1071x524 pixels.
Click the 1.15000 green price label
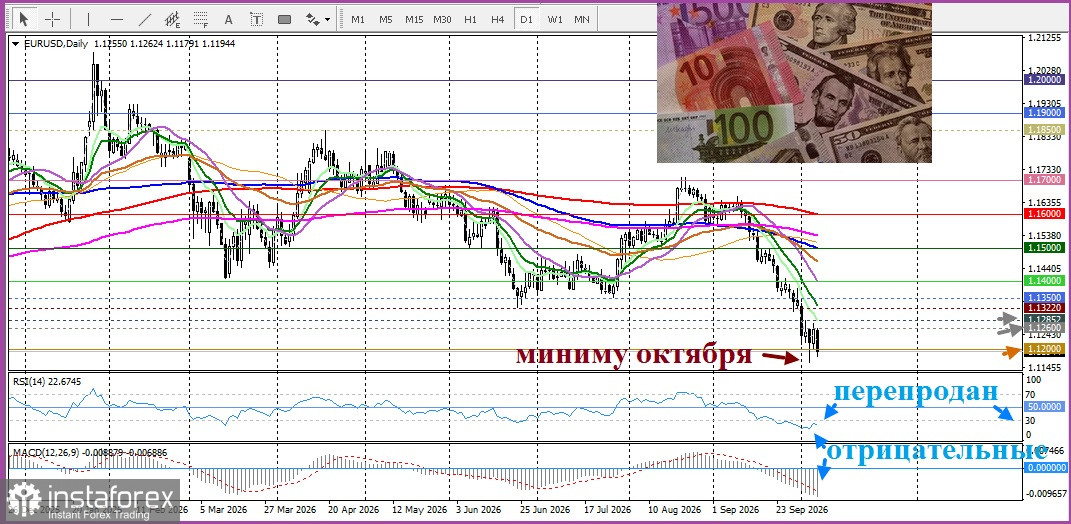[x=1044, y=247]
